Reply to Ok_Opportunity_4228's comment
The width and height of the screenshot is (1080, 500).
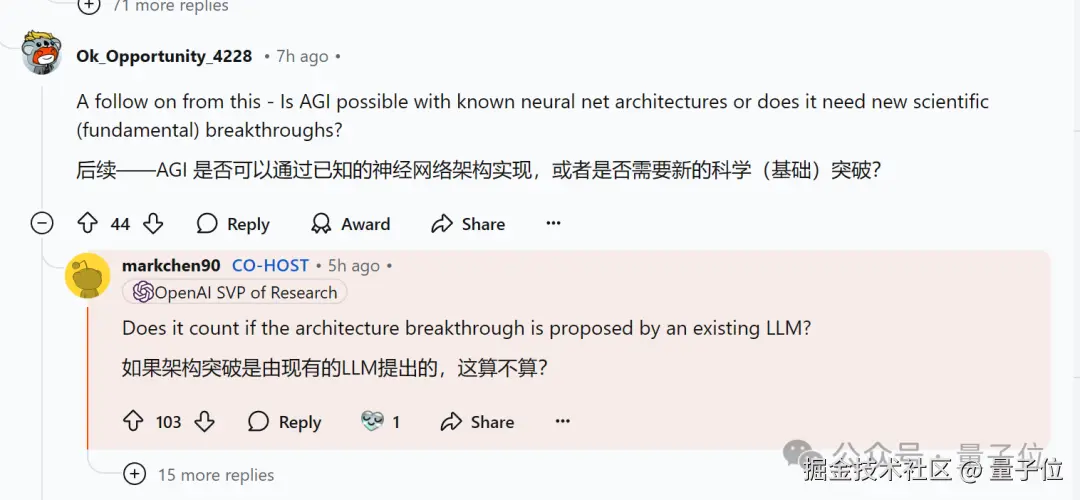coord(233,224)
